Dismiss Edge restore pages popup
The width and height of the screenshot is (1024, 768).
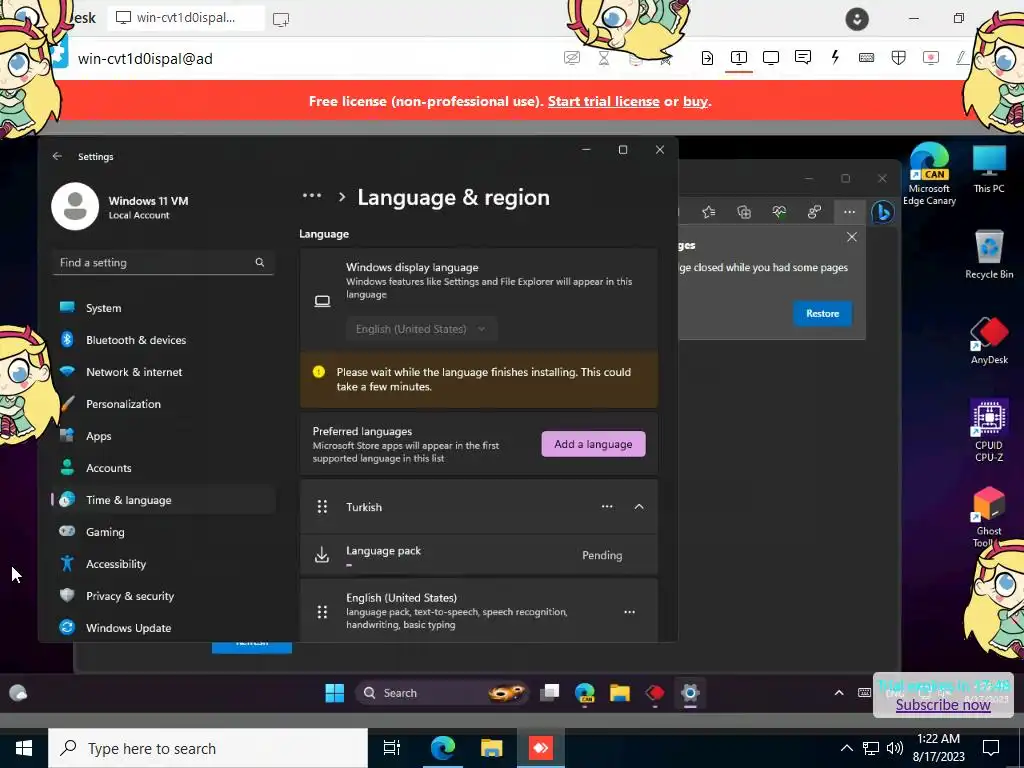tap(852, 237)
